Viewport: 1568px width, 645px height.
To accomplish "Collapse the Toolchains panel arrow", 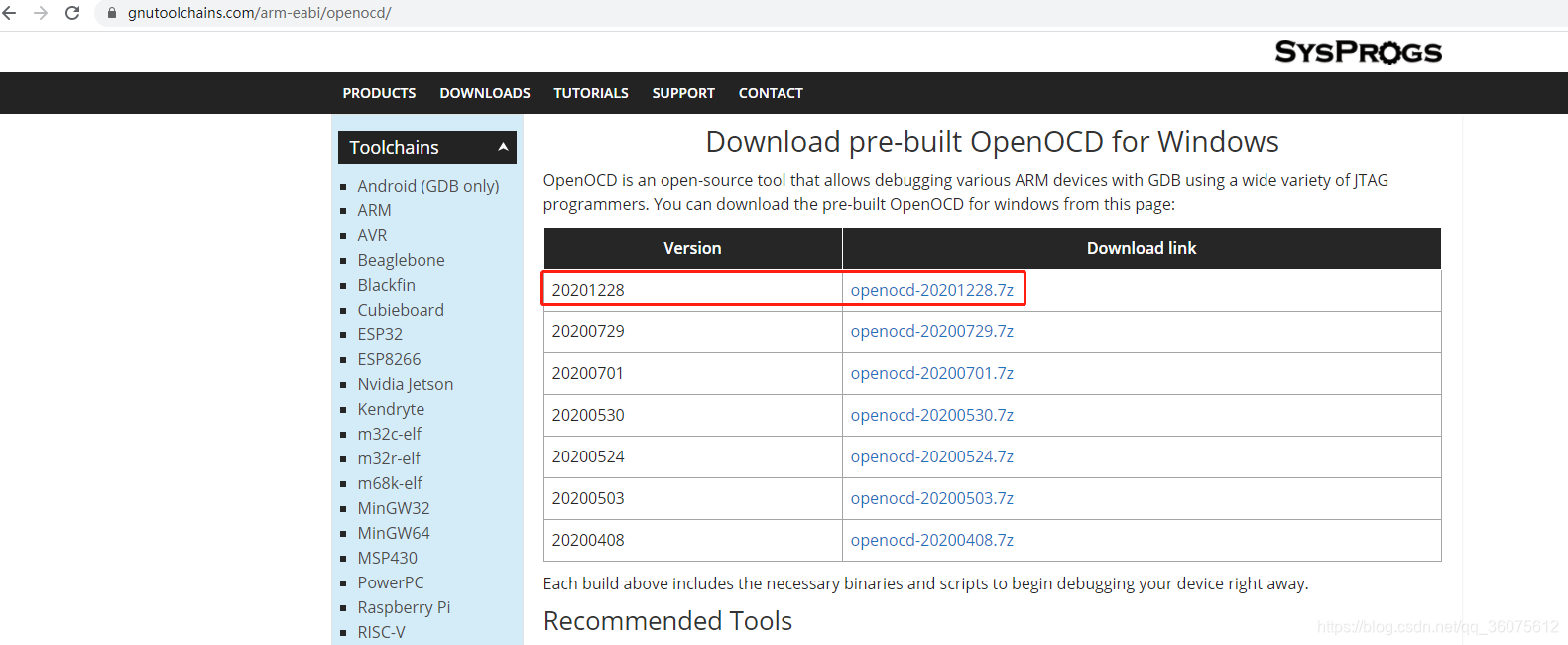I will 503,147.
